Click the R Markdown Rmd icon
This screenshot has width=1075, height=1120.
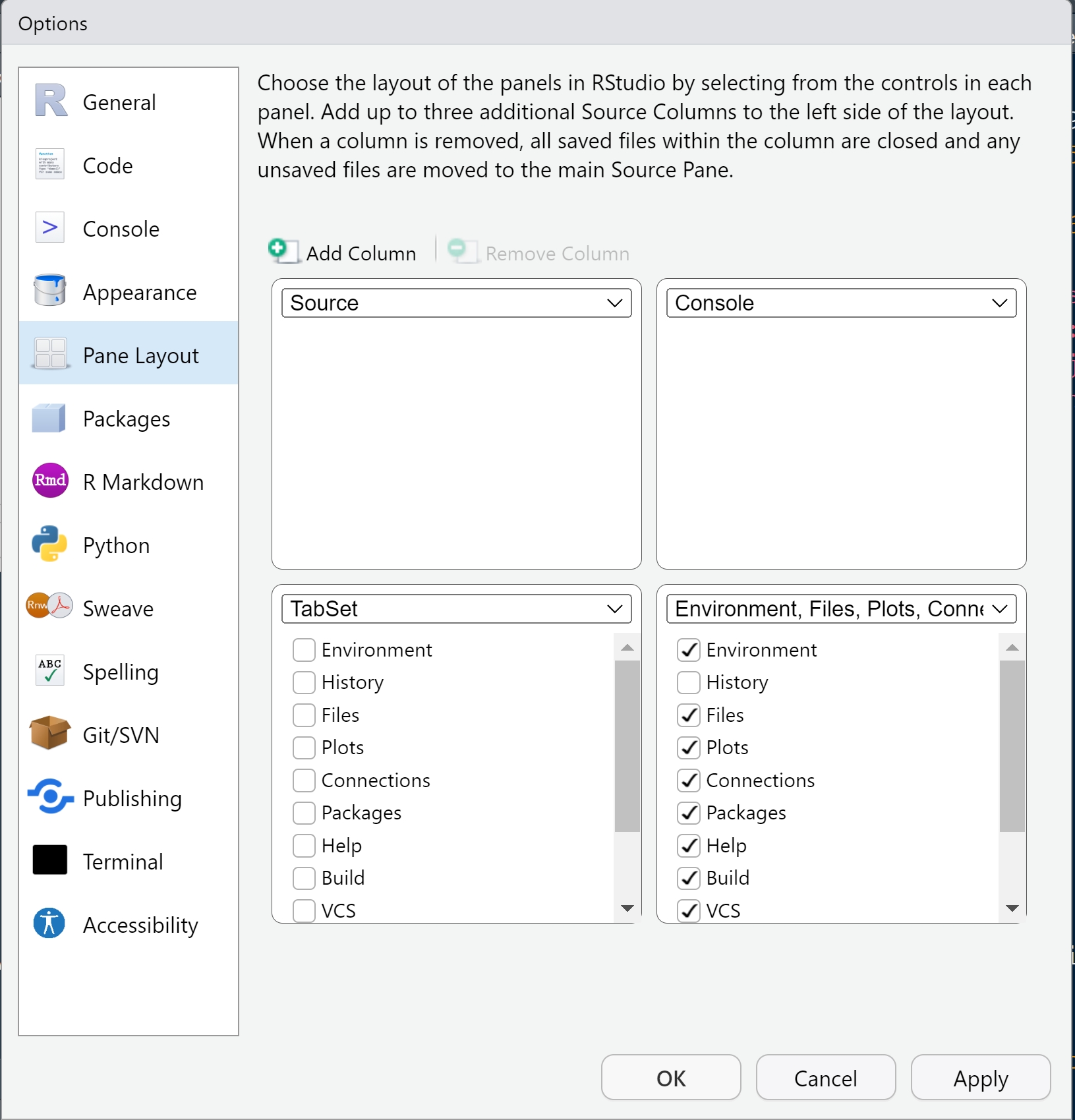(x=49, y=481)
